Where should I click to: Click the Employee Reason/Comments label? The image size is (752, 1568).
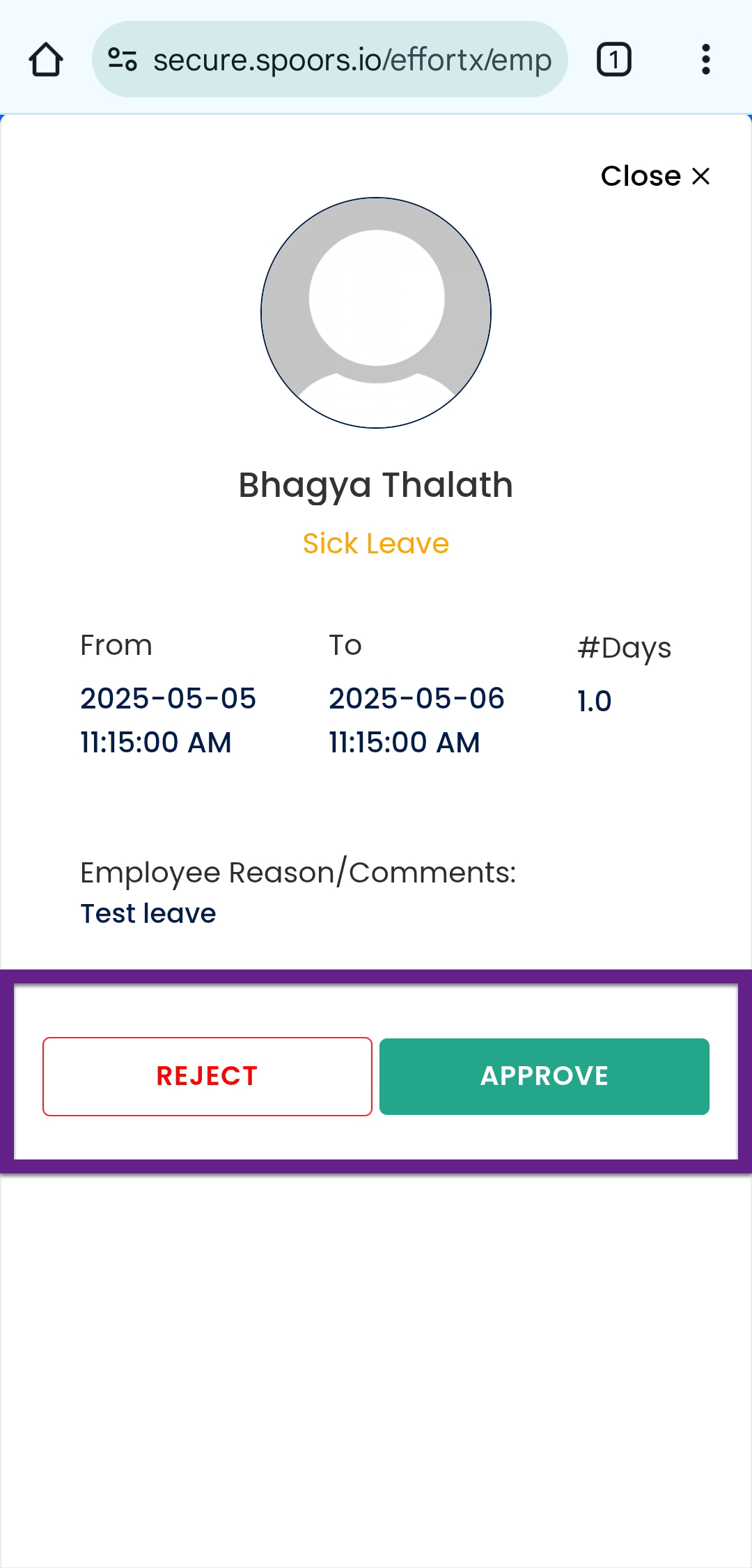point(298,873)
